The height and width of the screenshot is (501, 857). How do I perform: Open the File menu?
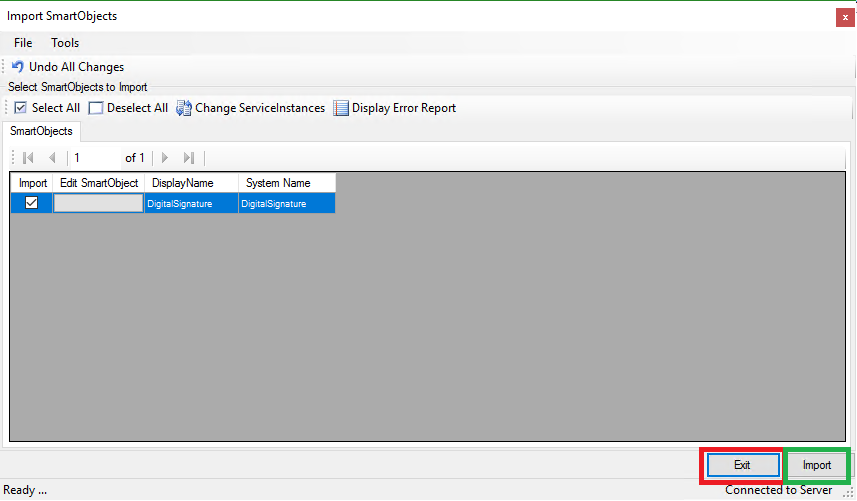[x=23, y=43]
